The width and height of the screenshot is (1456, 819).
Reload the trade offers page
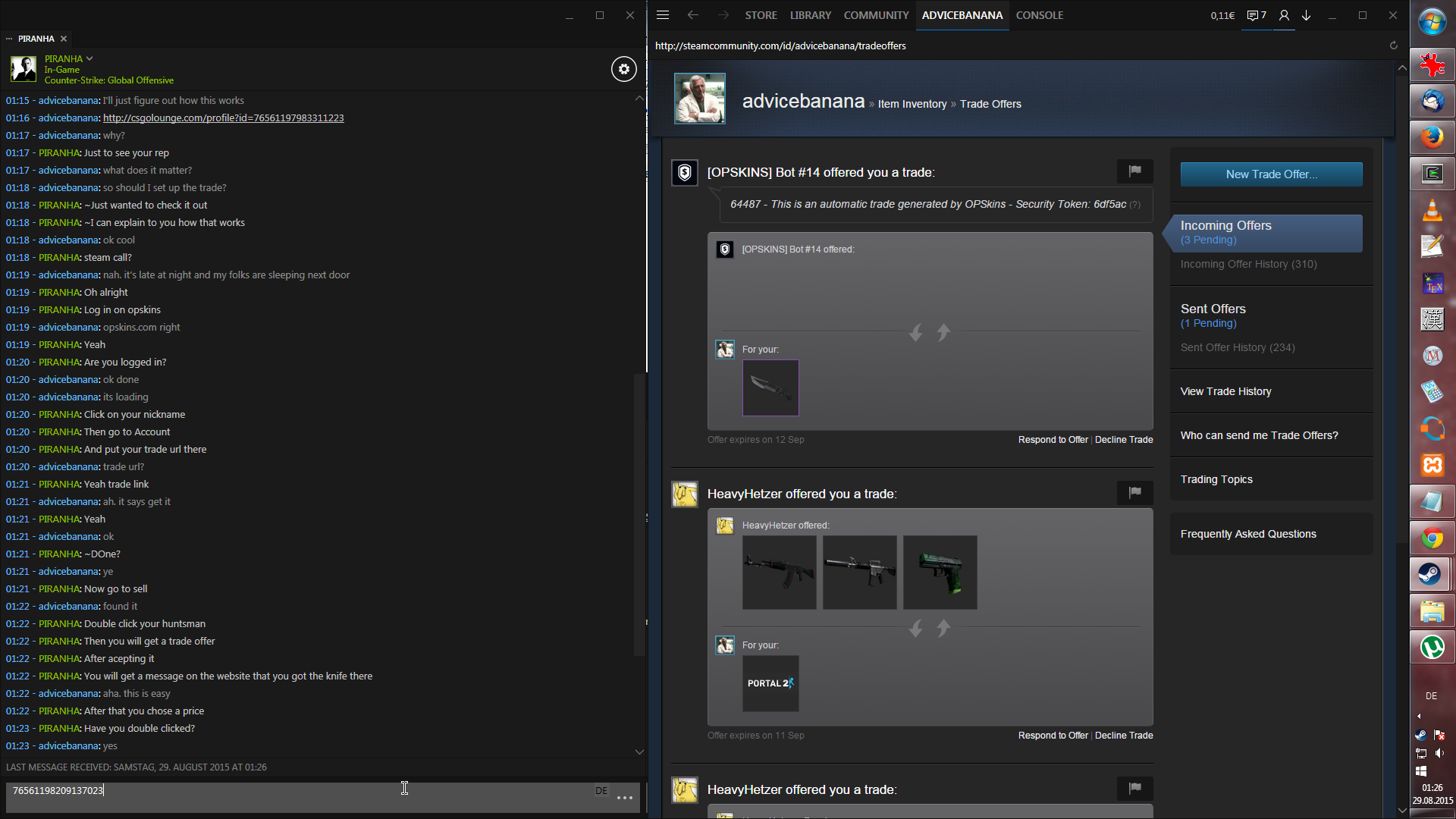1393,45
